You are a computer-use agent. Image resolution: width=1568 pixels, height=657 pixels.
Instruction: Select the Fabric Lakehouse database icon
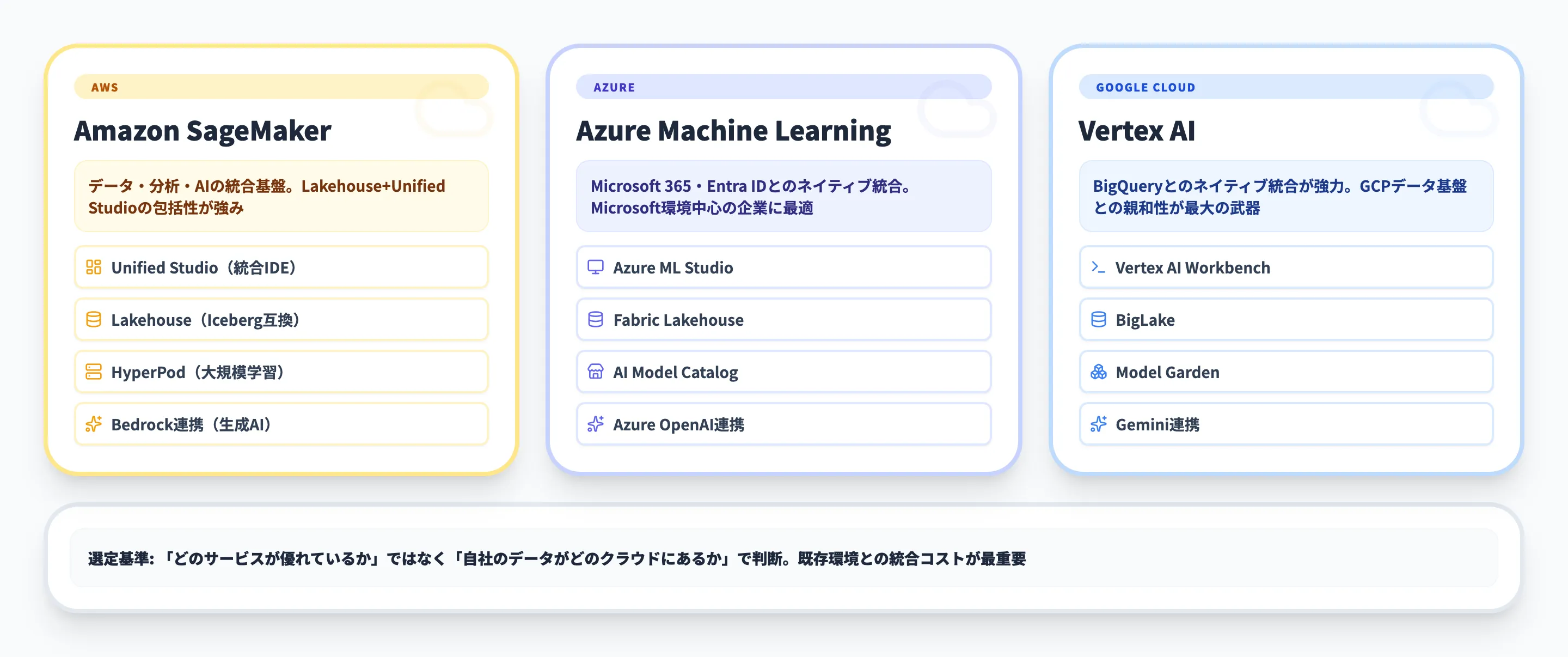click(x=595, y=320)
